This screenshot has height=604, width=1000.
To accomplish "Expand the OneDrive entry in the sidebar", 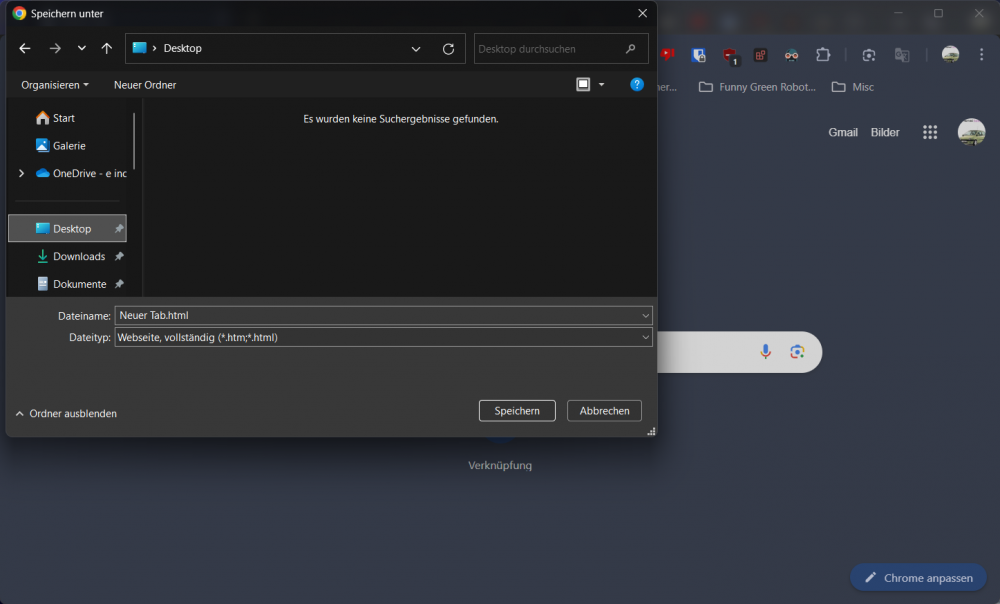I will click(x=20, y=173).
